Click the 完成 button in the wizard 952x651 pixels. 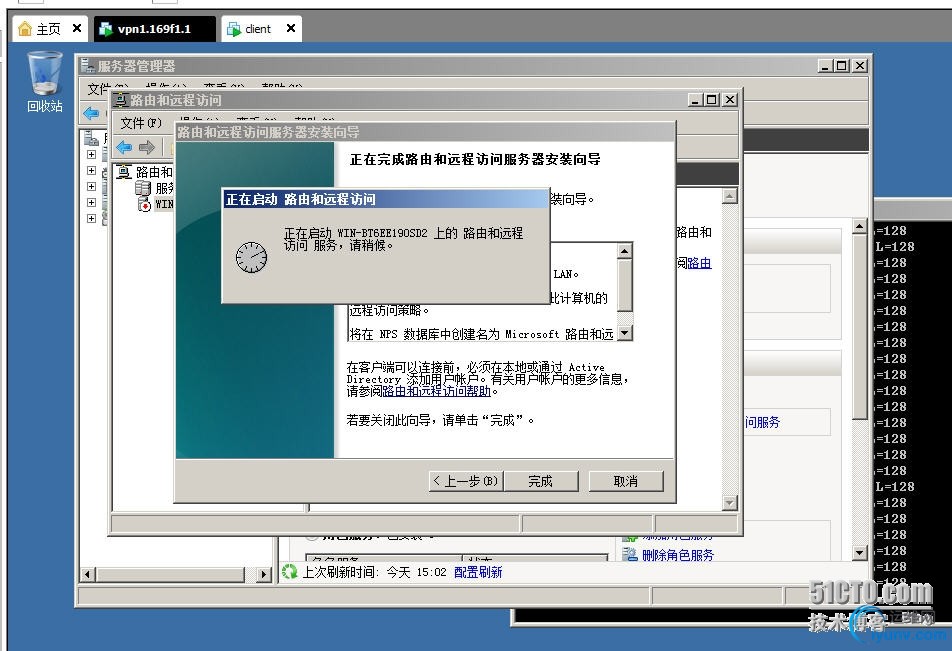pyautogui.click(x=540, y=481)
